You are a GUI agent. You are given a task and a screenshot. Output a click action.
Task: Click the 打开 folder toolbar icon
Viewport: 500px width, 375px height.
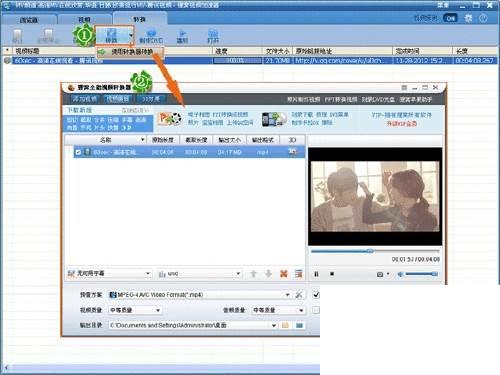pos(213,36)
